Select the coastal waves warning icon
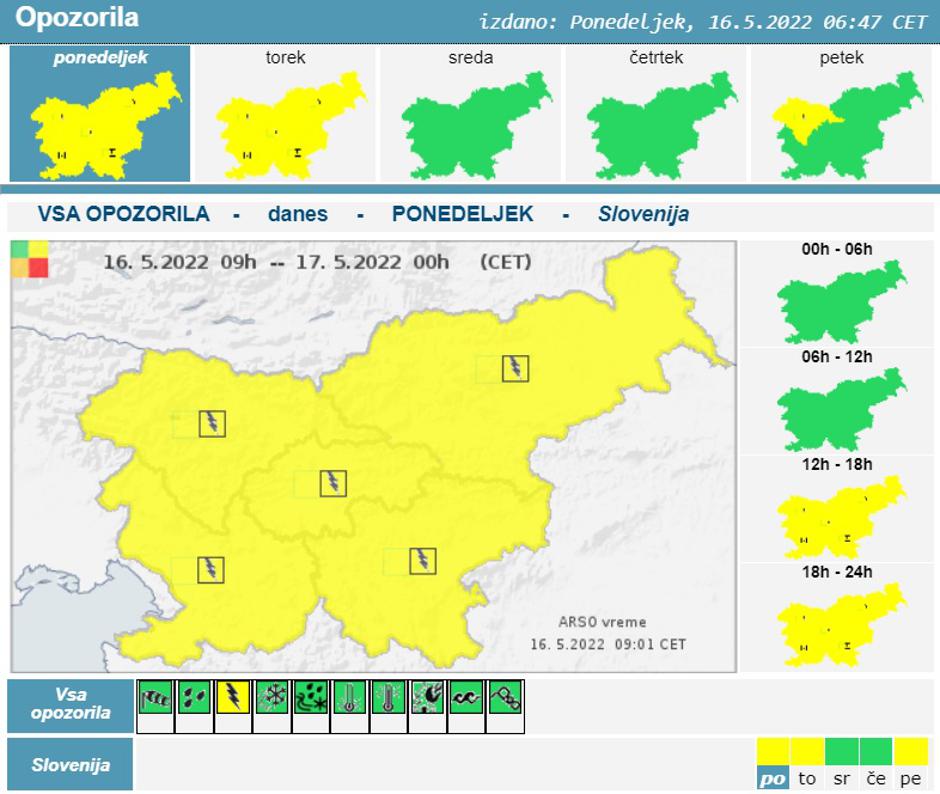This screenshot has height=794, width=940. click(x=466, y=697)
